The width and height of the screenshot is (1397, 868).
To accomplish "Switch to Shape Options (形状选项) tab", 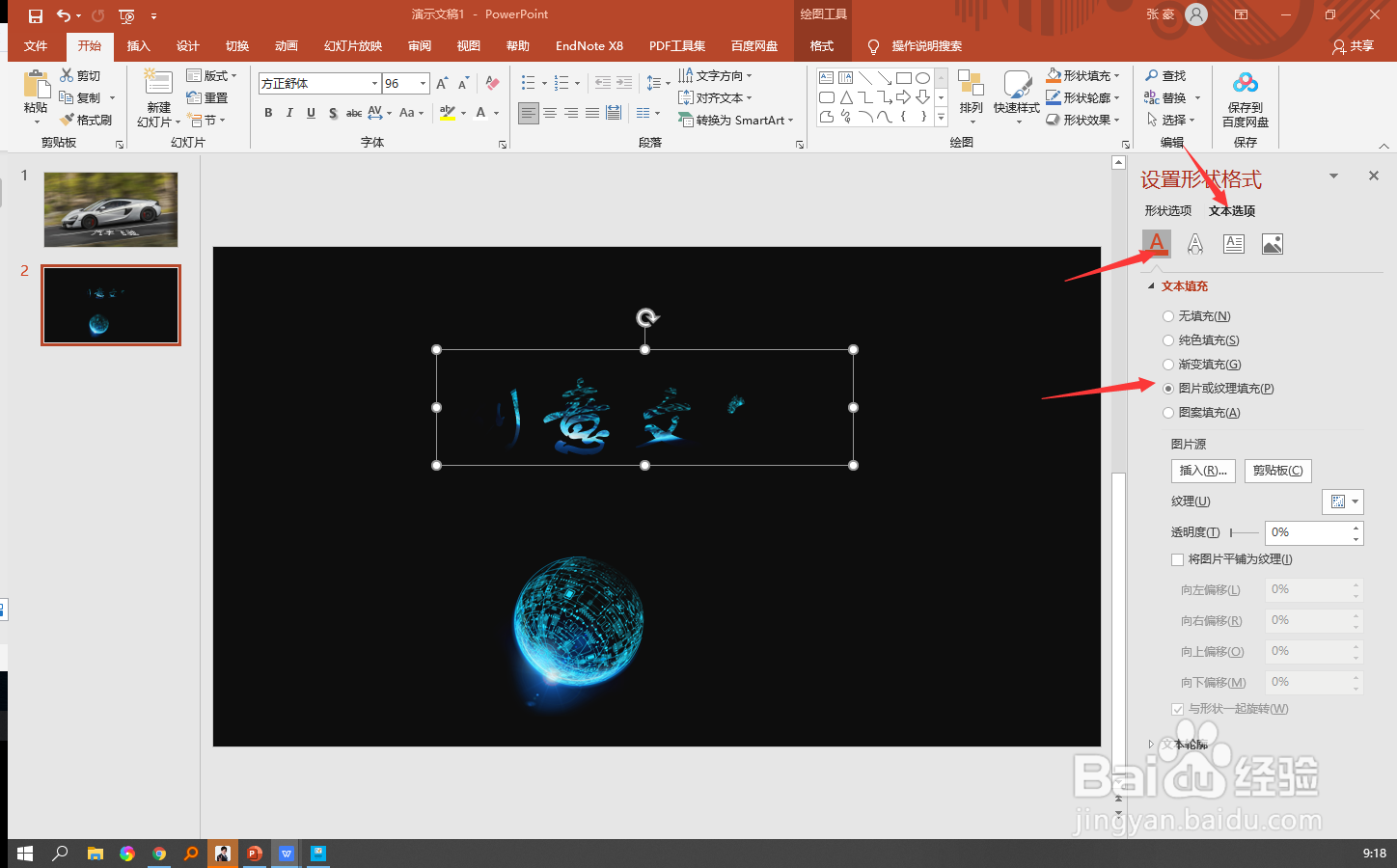I will click(1168, 210).
